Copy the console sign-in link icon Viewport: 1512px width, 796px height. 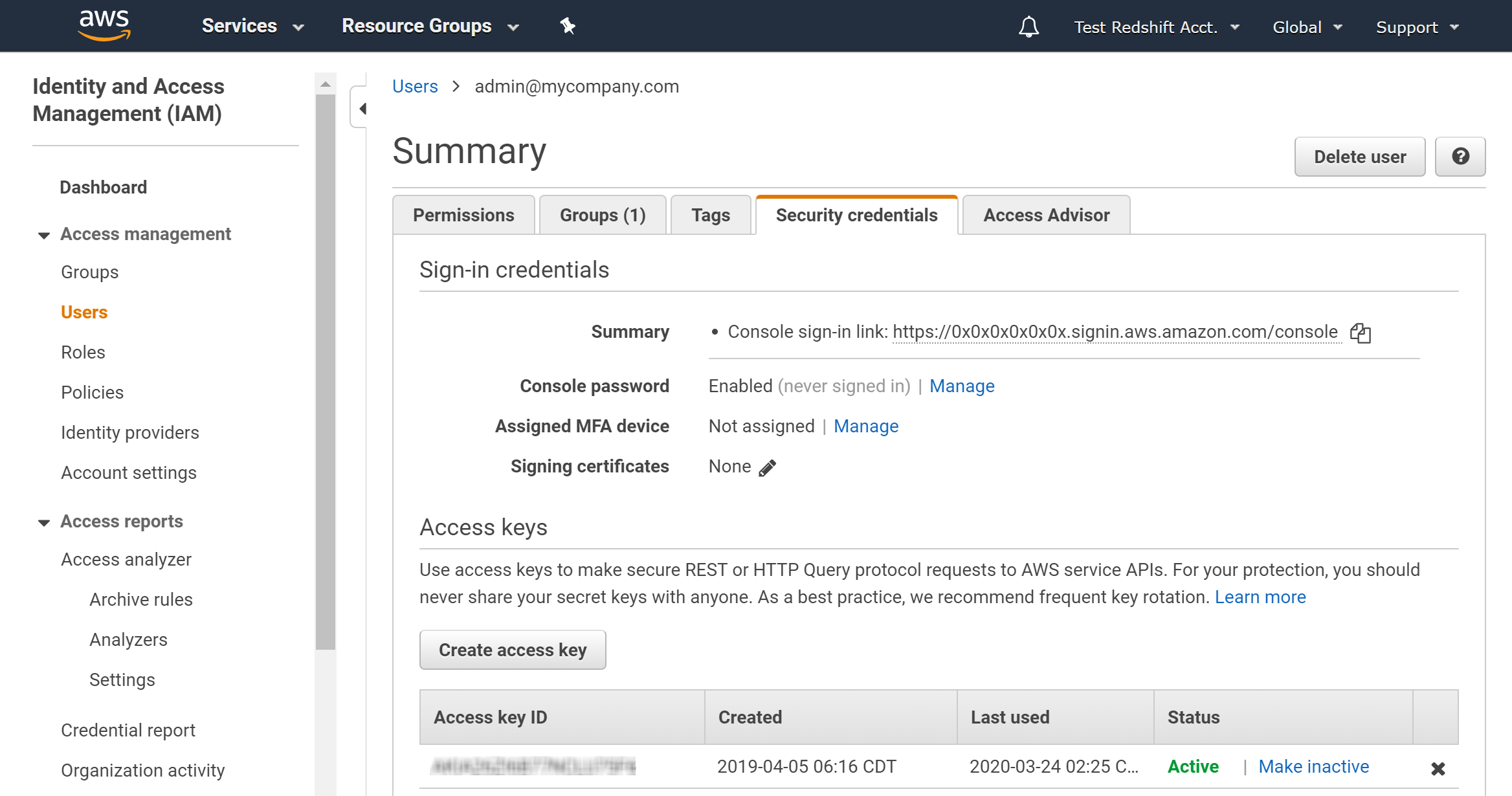(1360, 333)
